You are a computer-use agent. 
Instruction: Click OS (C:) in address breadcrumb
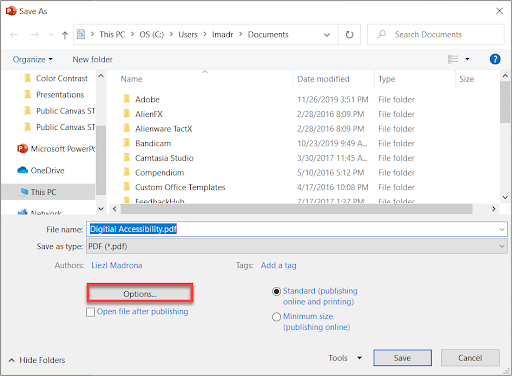pos(152,35)
